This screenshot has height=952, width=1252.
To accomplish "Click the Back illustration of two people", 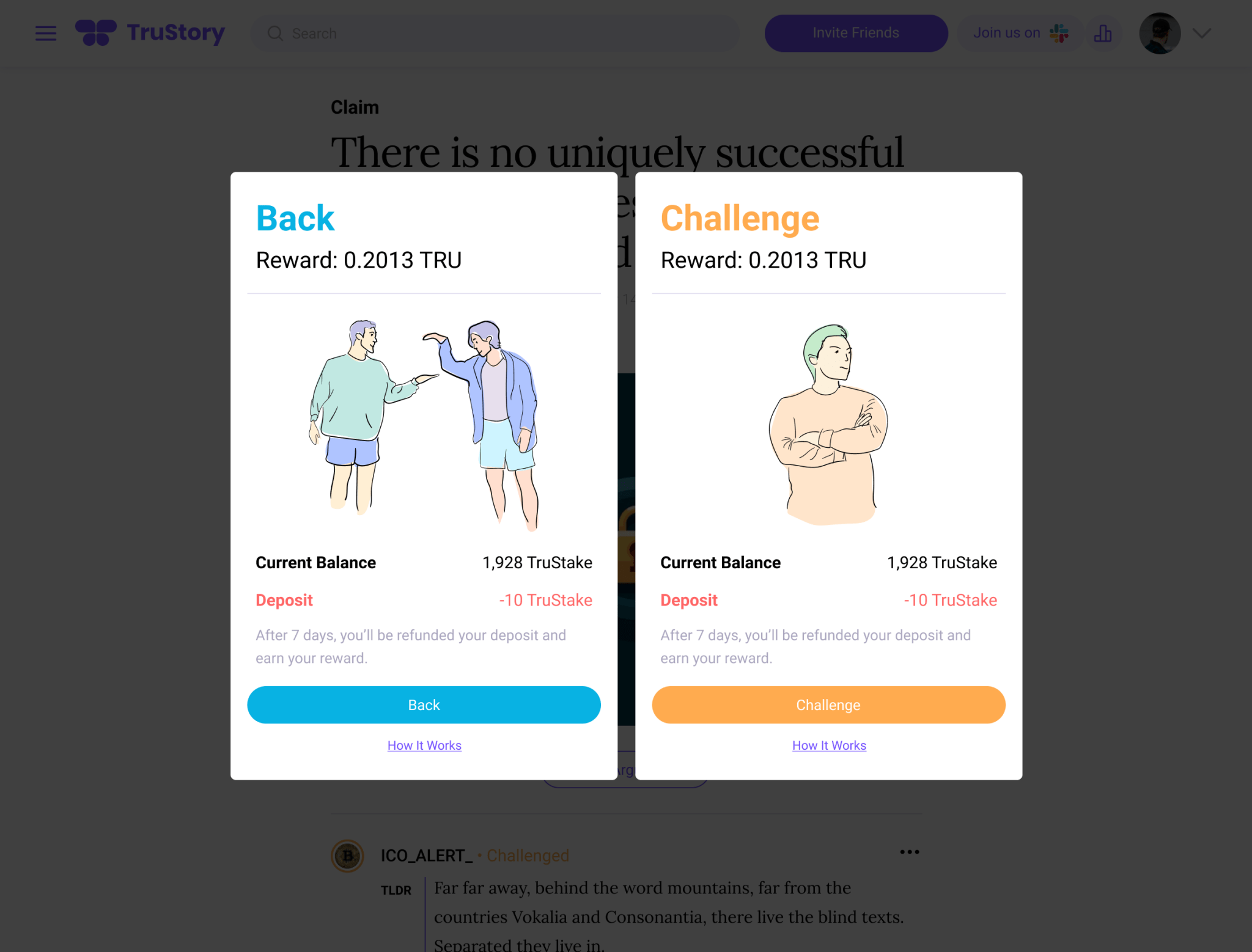I will pyautogui.click(x=424, y=425).
